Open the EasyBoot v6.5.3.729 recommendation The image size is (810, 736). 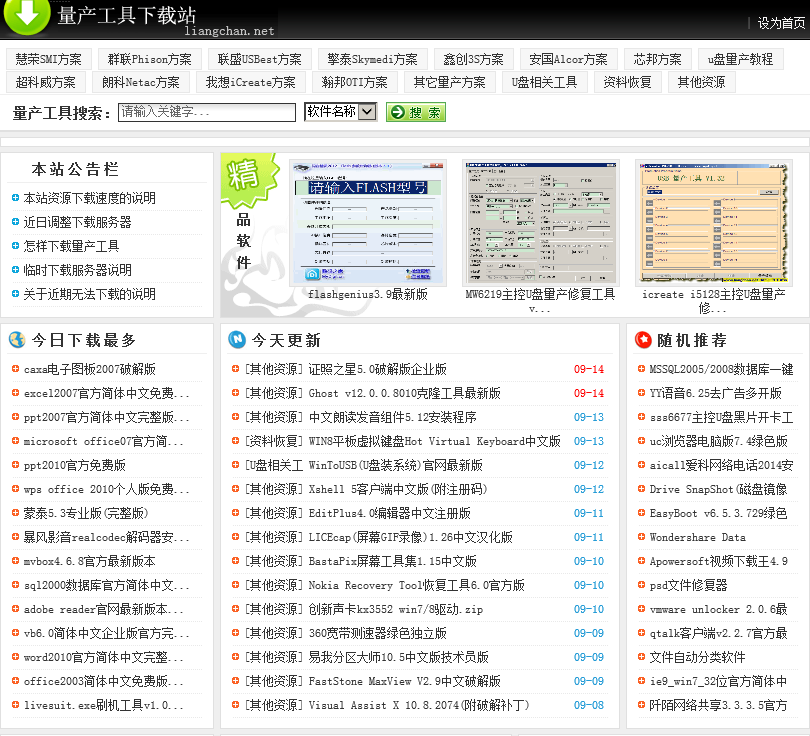click(x=718, y=513)
